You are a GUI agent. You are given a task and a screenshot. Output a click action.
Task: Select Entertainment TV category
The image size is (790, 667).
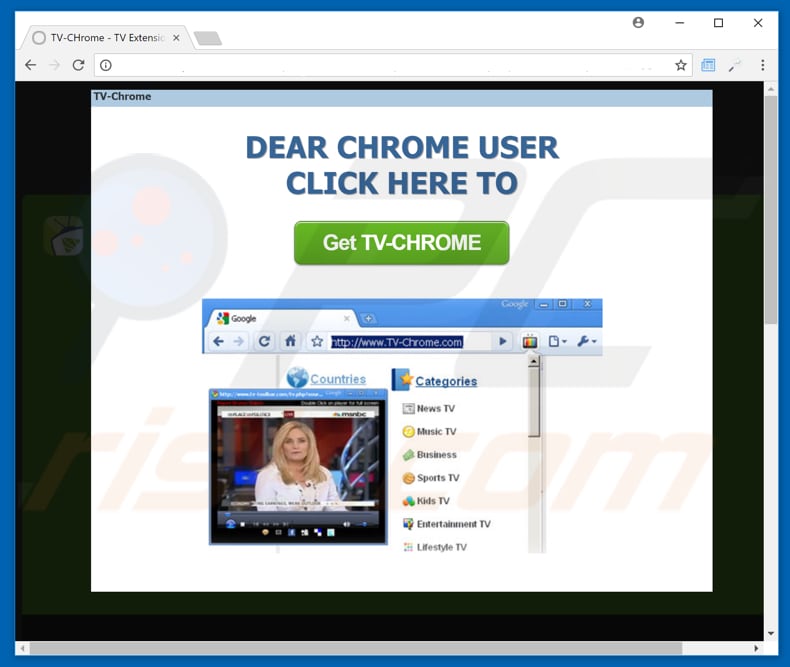pos(453,524)
